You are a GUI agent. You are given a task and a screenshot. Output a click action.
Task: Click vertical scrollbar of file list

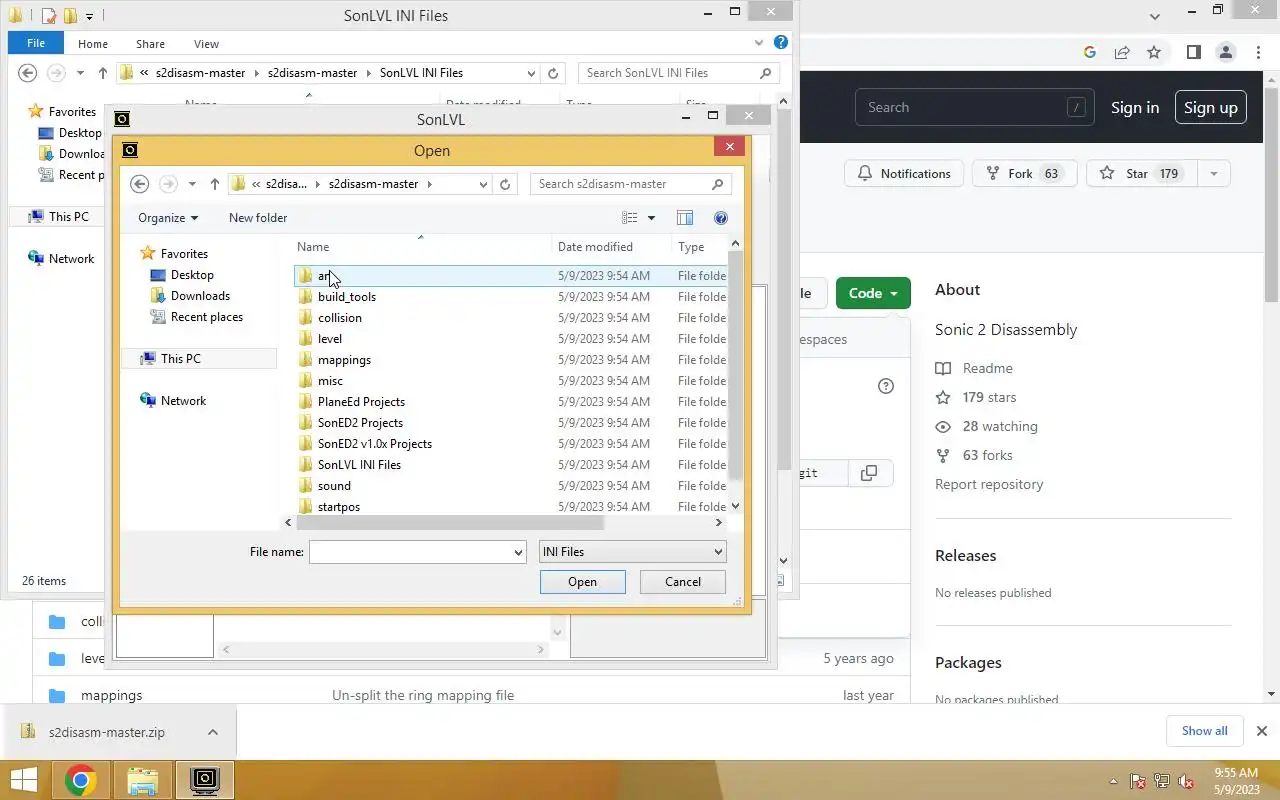[735, 365]
